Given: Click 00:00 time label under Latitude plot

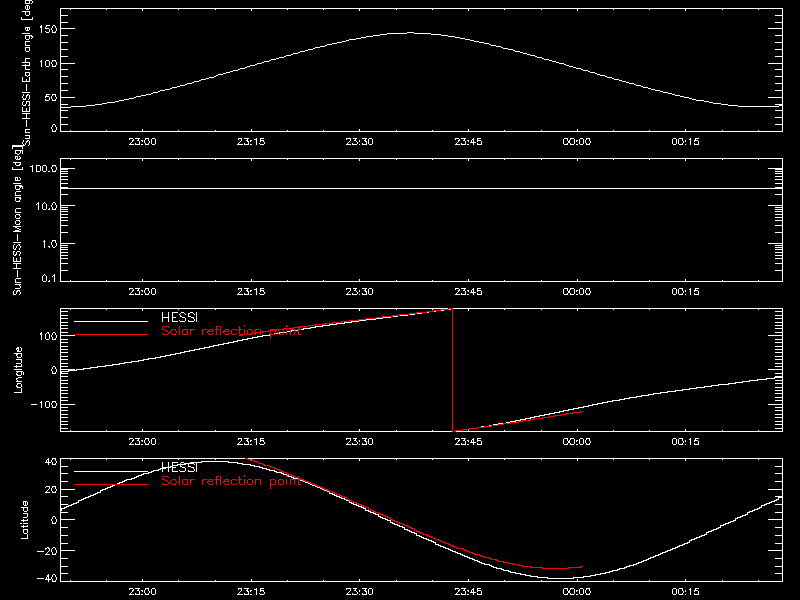Looking at the screenshot, I should click(577, 591).
